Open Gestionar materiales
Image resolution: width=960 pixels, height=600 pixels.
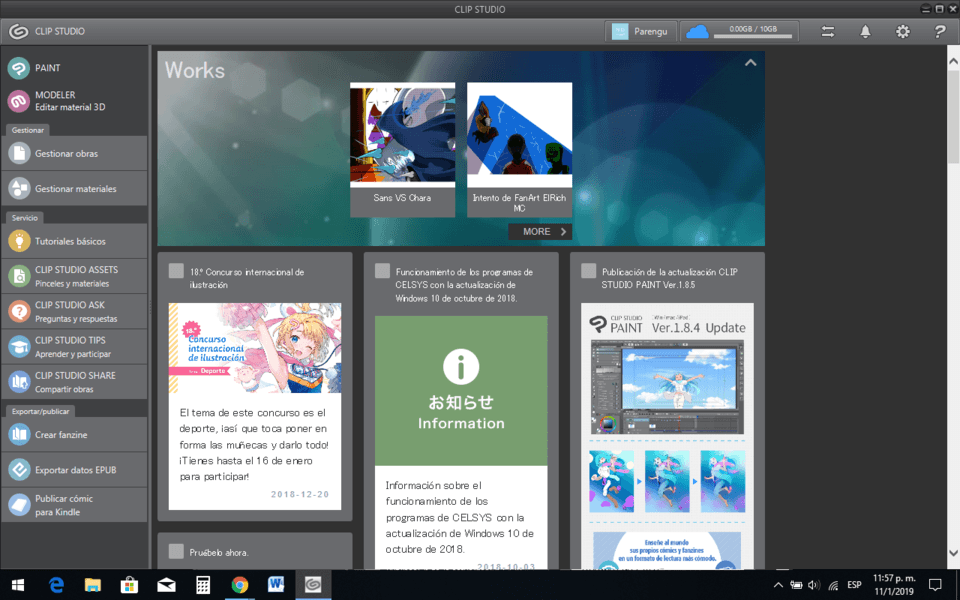point(73,189)
